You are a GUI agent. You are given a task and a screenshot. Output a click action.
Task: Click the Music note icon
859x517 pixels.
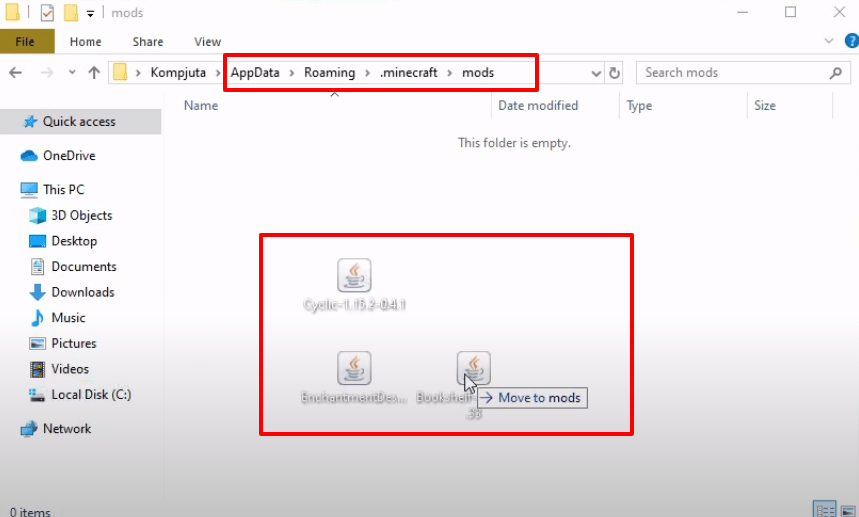[x=37, y=318]
